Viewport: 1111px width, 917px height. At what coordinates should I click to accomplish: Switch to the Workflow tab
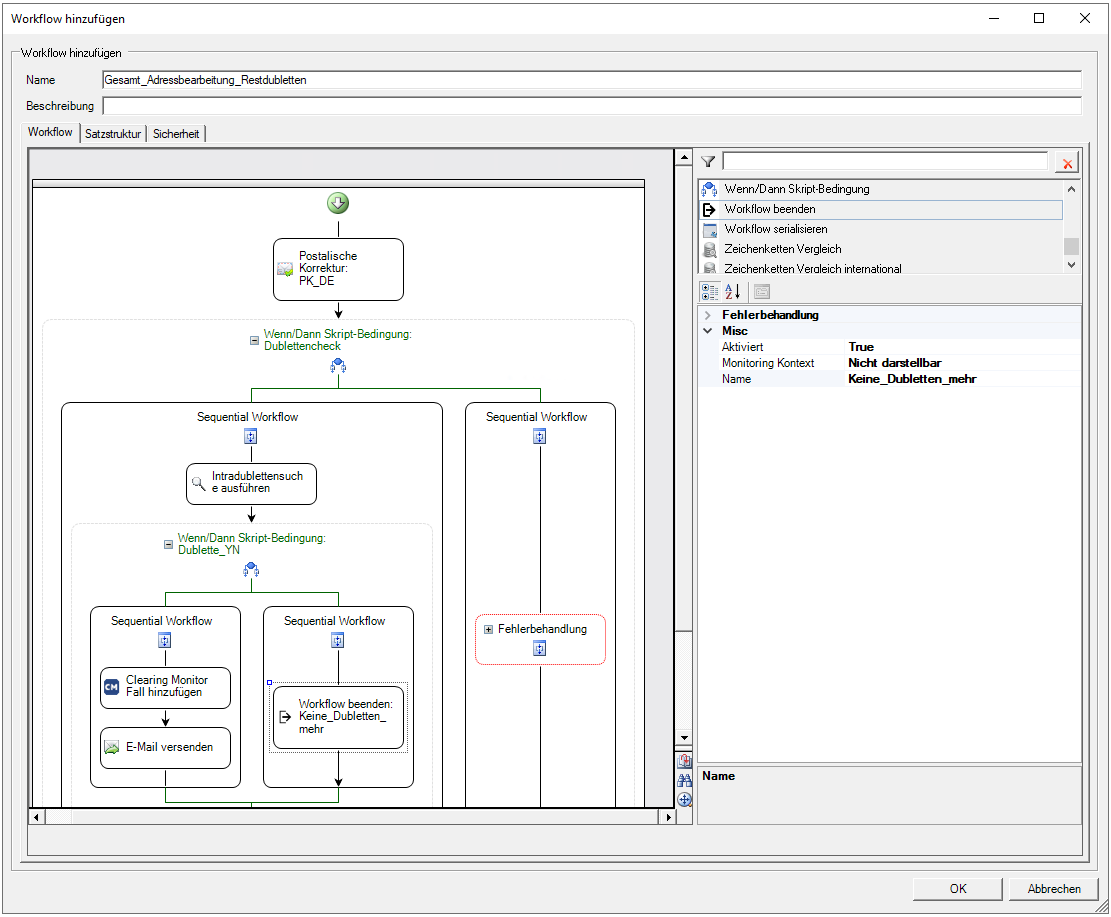[x=50, y=132]
